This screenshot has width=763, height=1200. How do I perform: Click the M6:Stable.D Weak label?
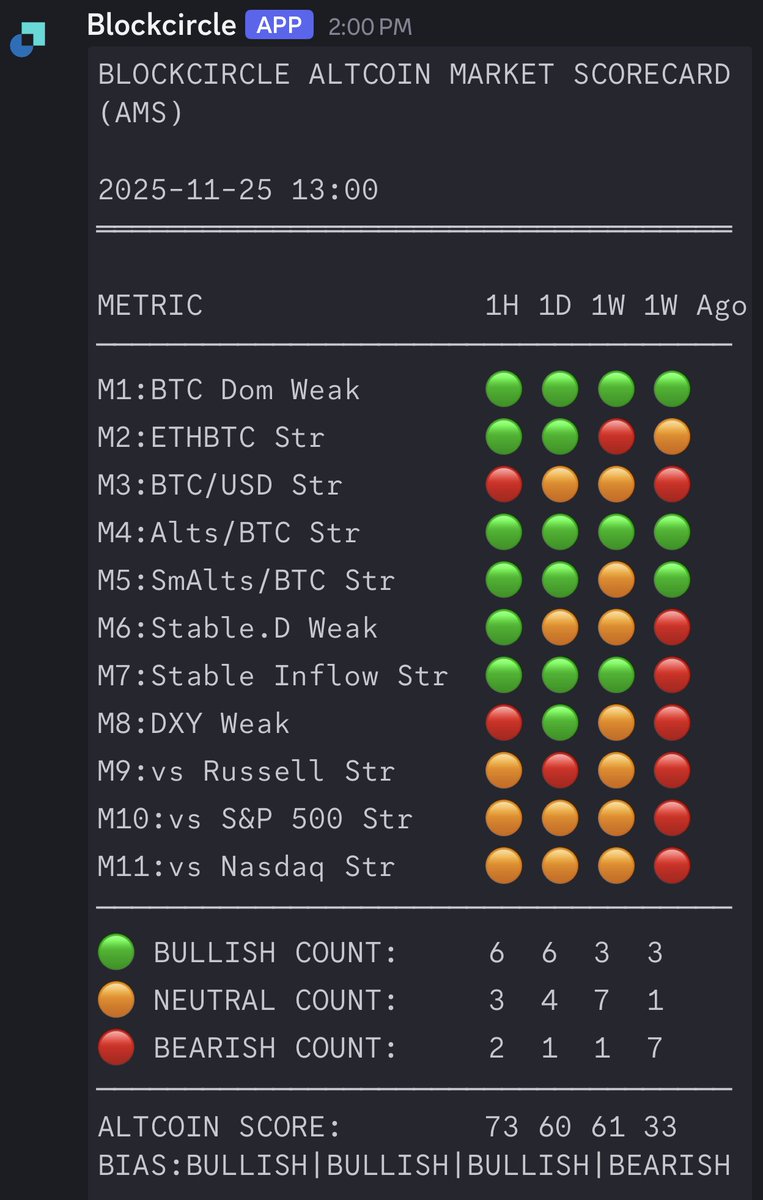237,628
